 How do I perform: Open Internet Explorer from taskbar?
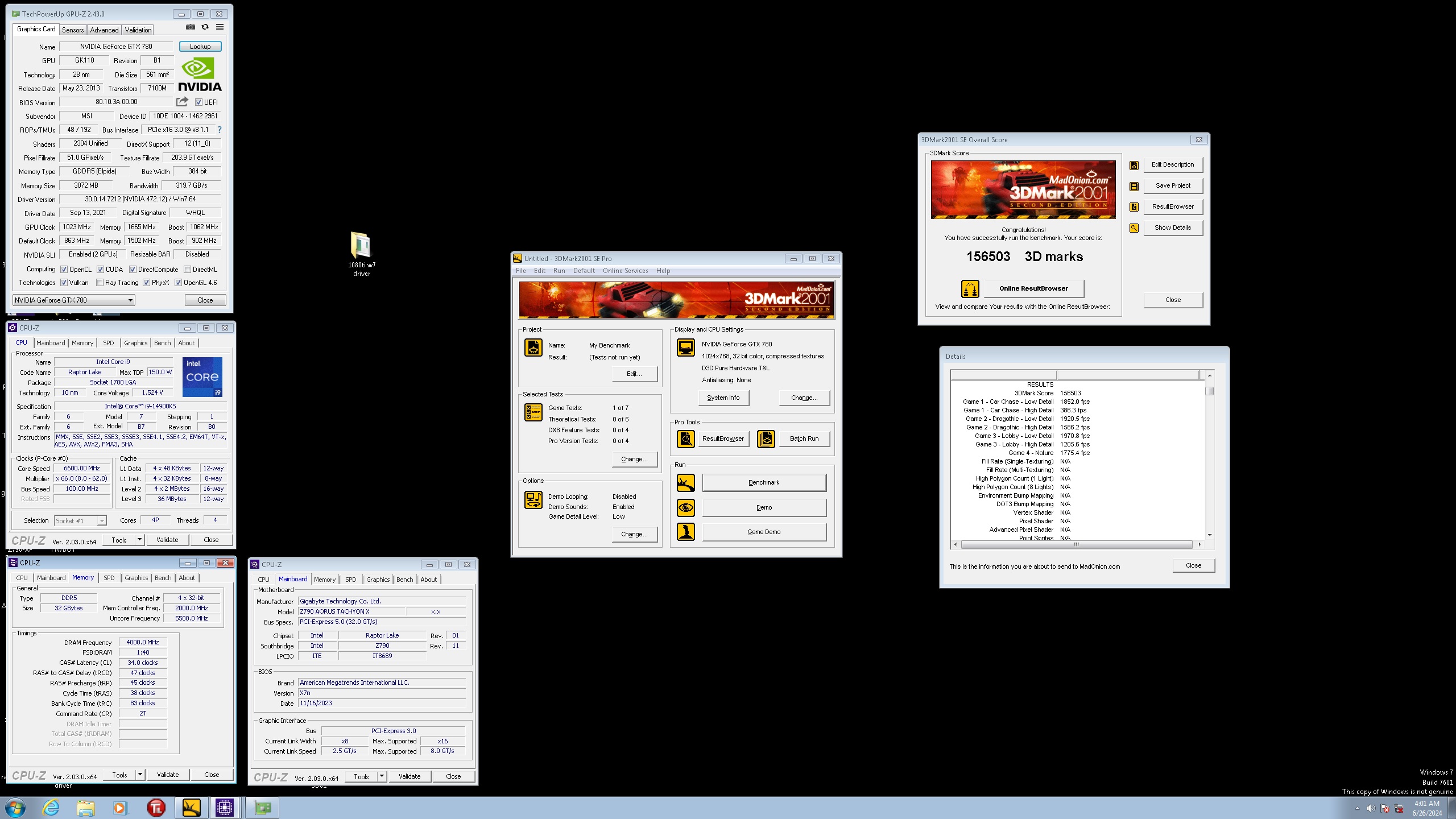click(x=51, y=808)
